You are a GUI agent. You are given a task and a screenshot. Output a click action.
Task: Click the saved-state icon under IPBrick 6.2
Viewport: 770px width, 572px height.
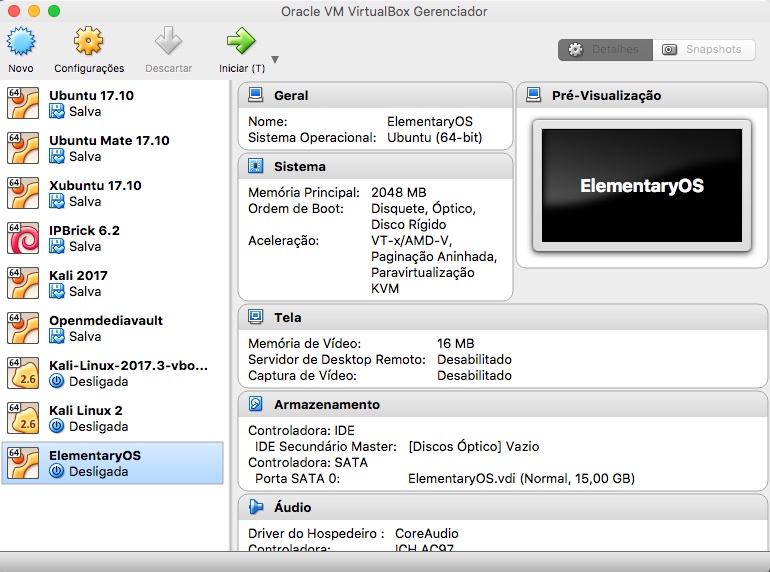[57, 246]
